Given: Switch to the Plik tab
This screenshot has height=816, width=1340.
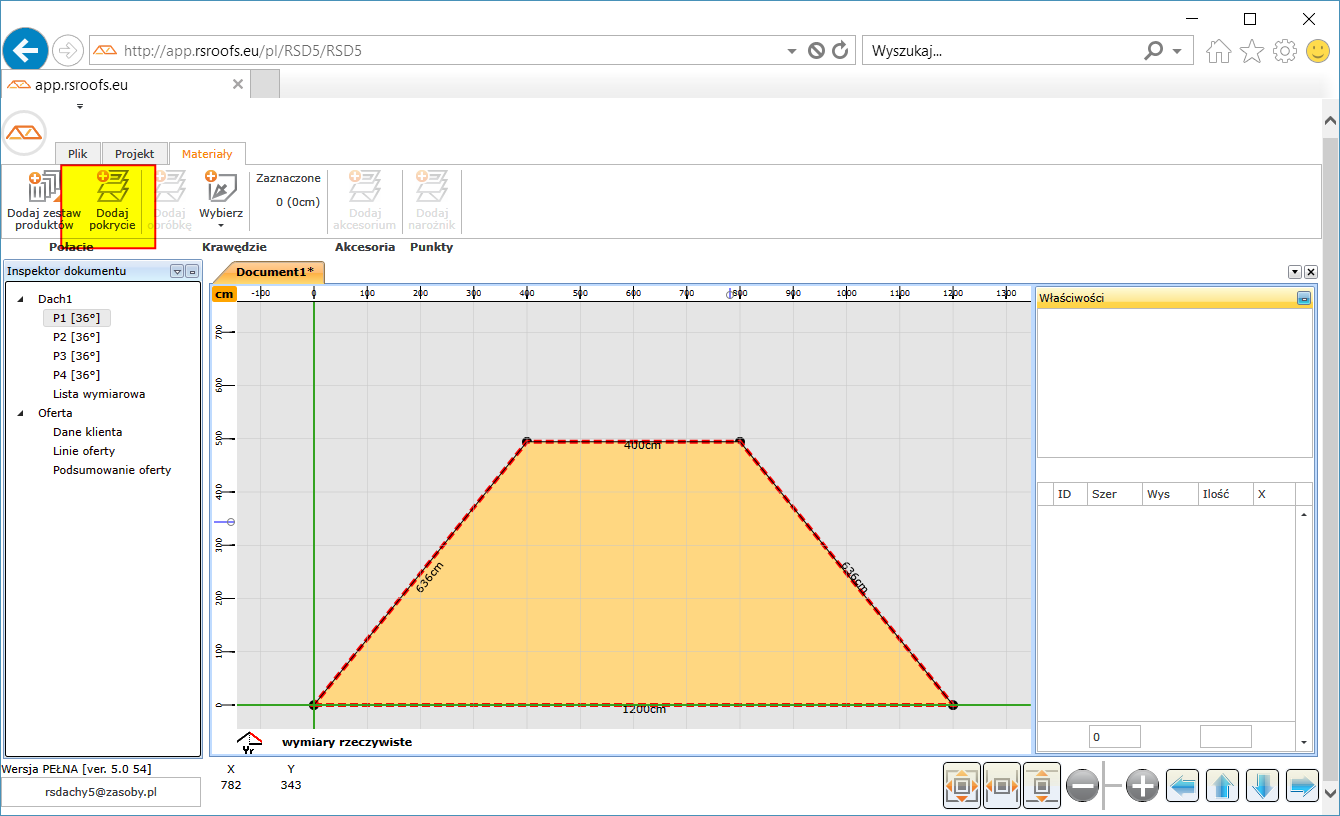Looking at the screenshot, I should tap(78, 154).
